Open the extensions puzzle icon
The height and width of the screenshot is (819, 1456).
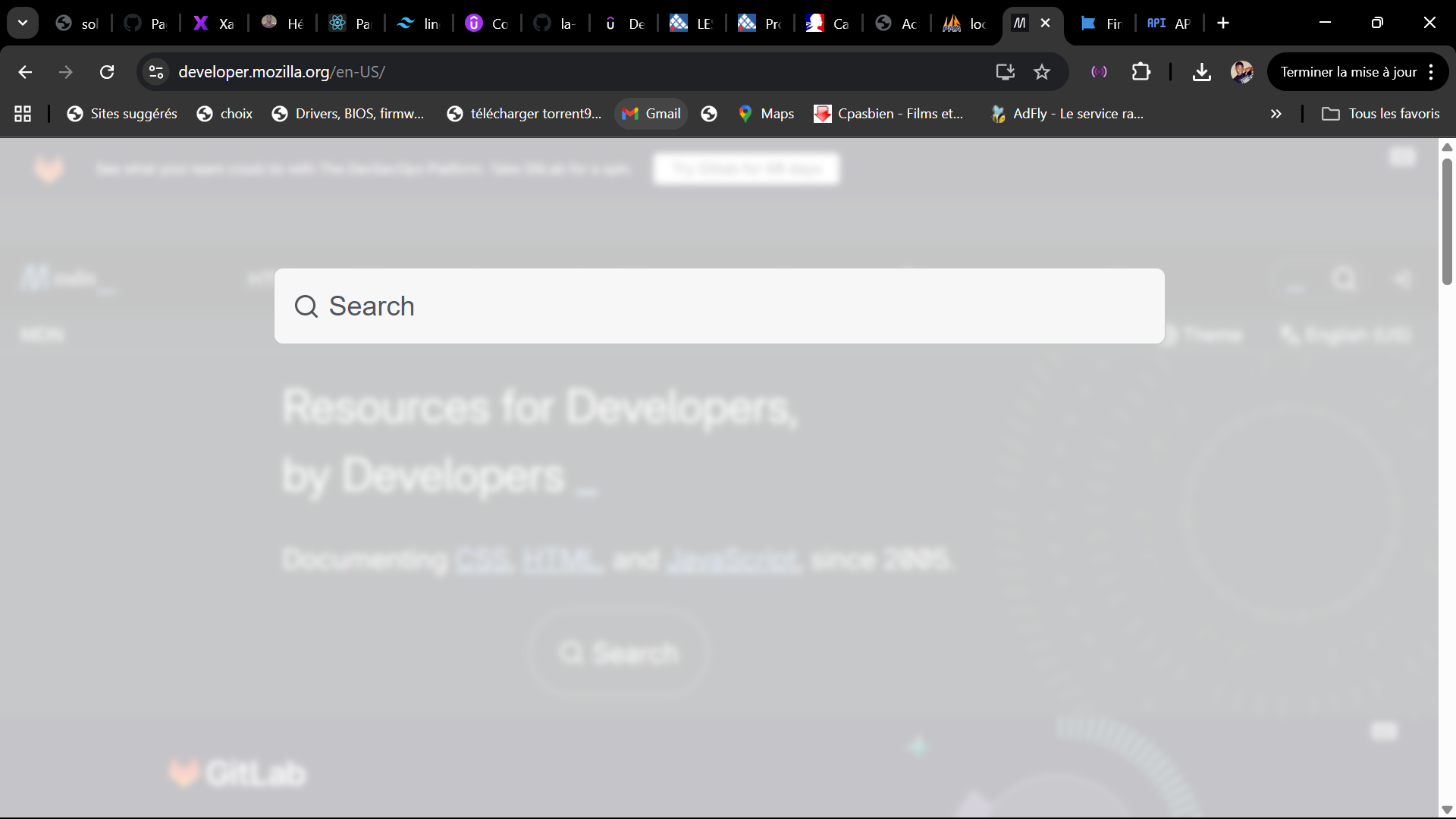(1141, 72)
